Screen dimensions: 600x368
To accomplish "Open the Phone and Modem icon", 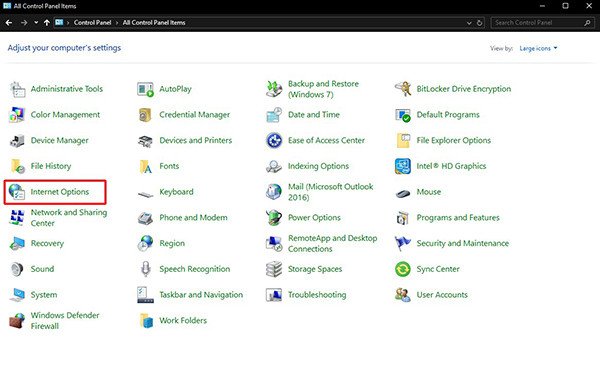I will (x=145, y=218).
